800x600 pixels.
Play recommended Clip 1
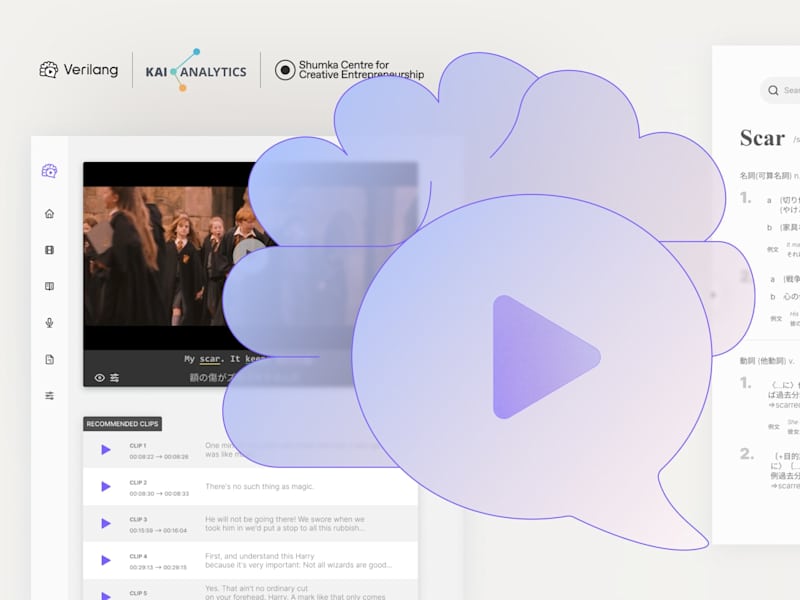pos(106,449)
